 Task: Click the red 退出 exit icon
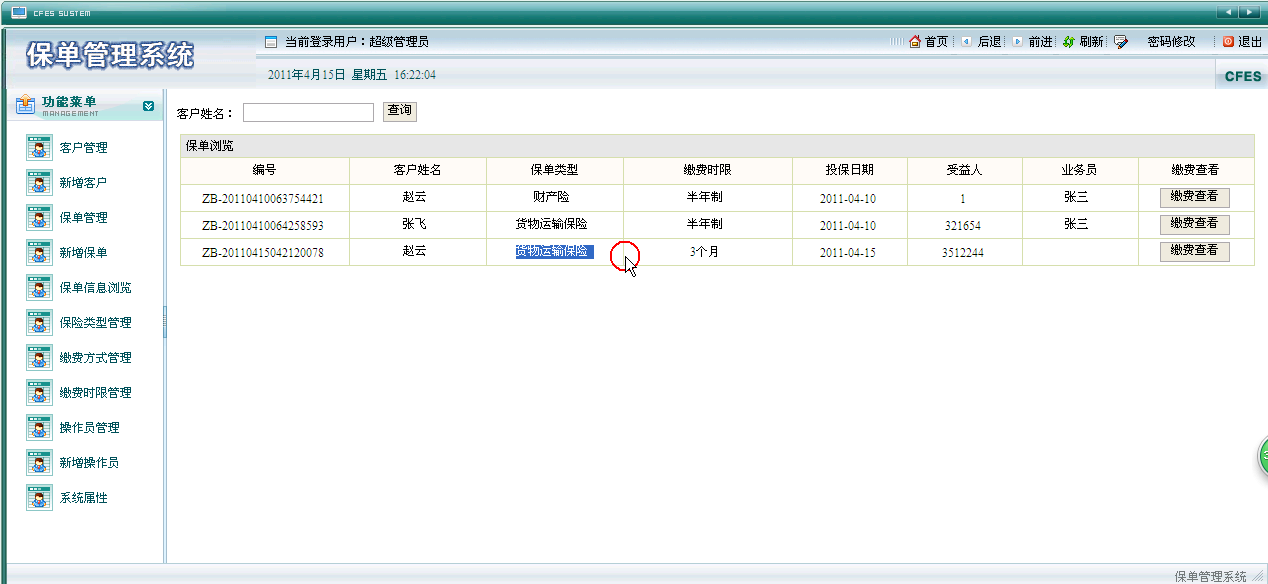point(1229,42)
